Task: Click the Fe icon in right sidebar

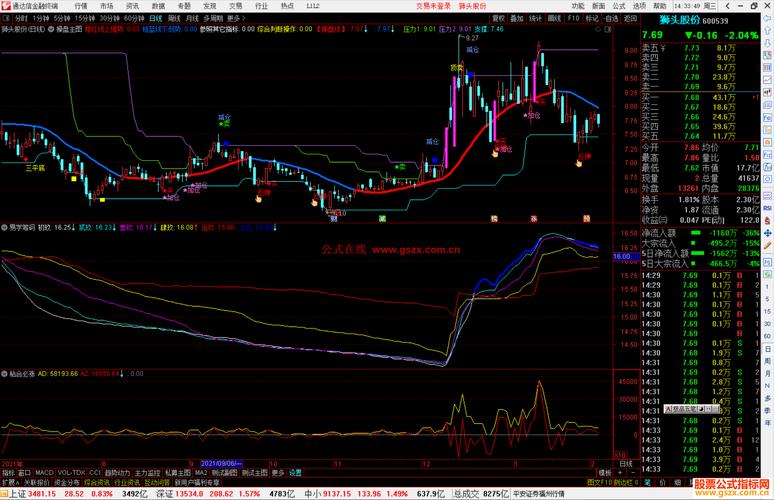Action: (x=768, y=117)
